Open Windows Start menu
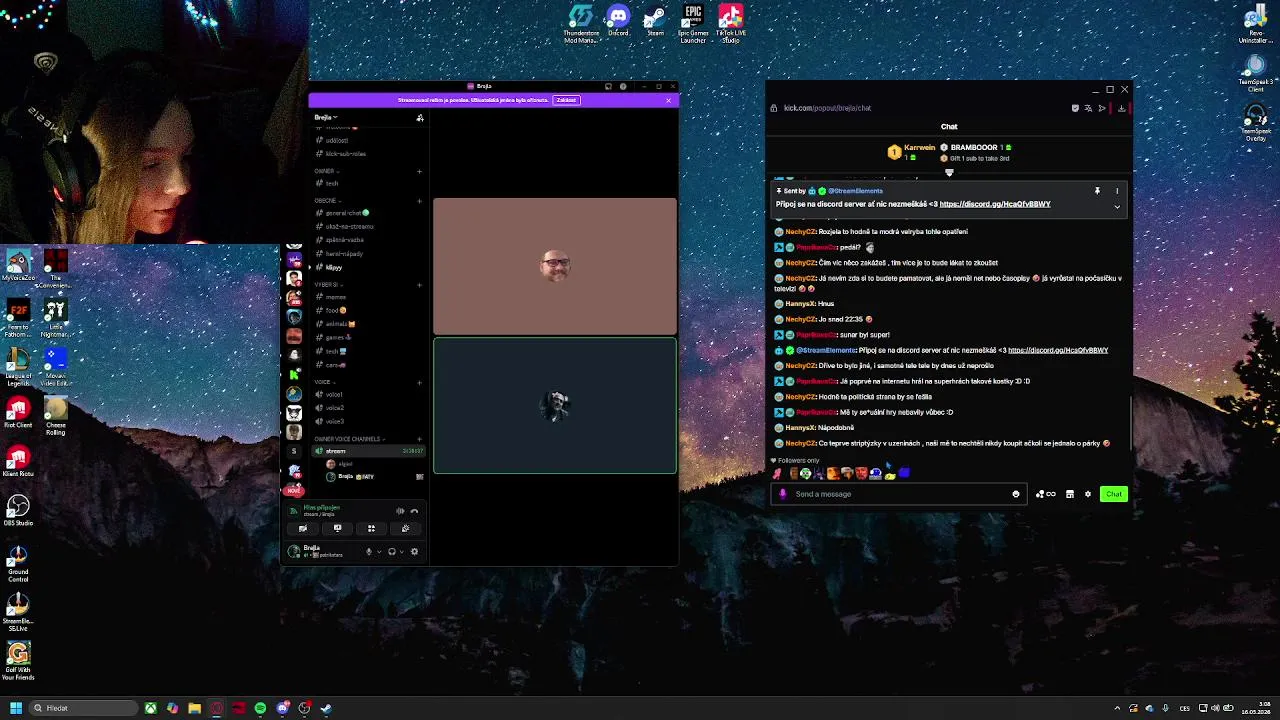The height and width of the screenshot is (720, 1280). 15,708
